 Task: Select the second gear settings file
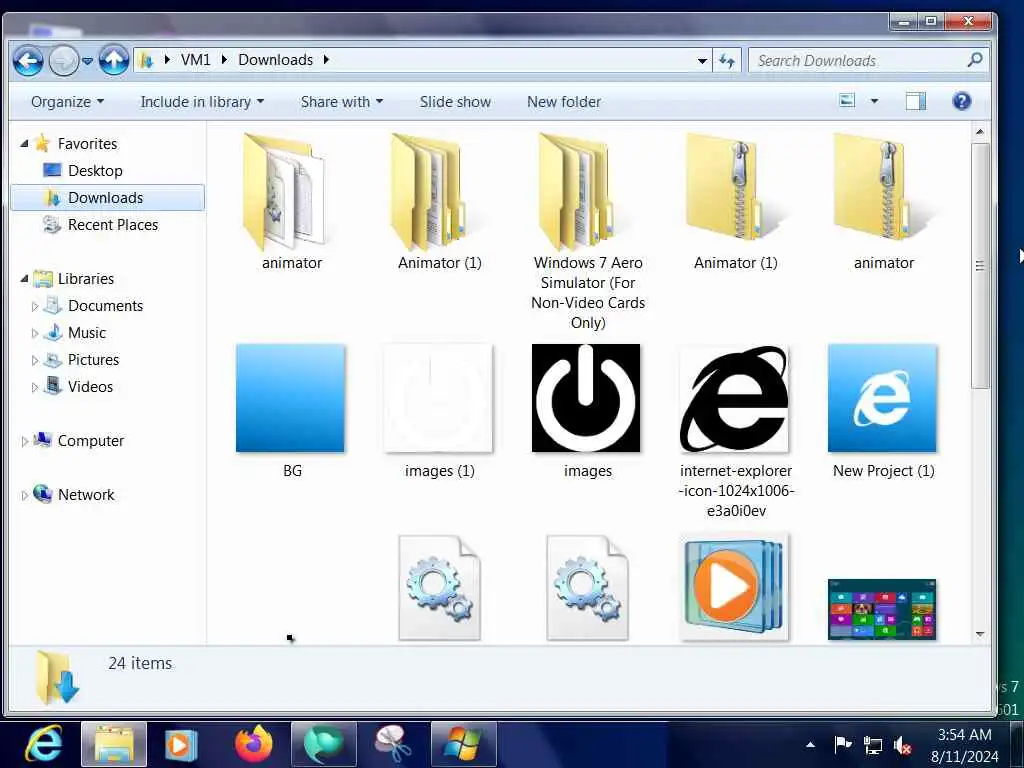pyautogui.click(x=587, y=588)
